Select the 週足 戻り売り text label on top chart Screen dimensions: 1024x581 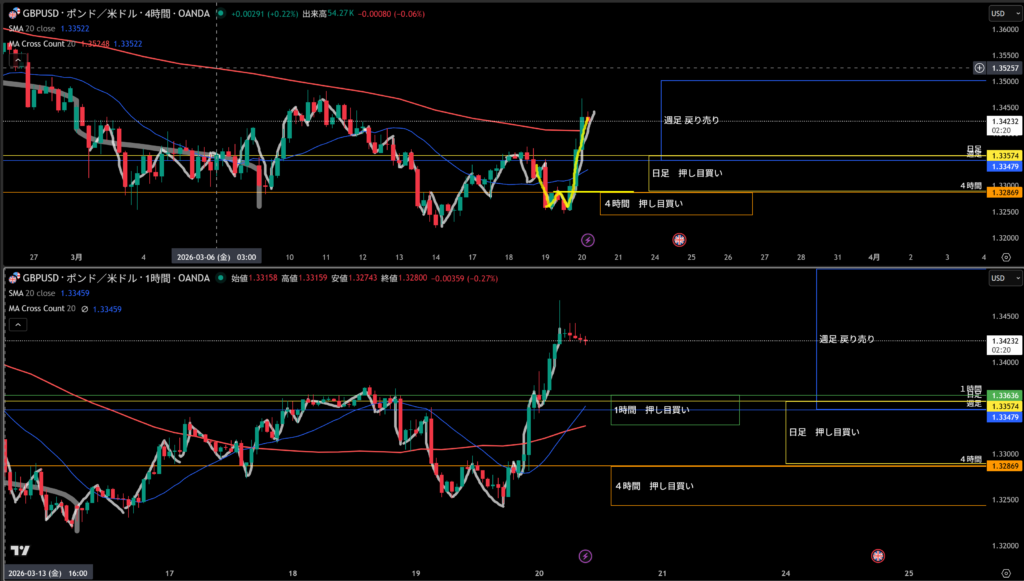tap(691, 120)
